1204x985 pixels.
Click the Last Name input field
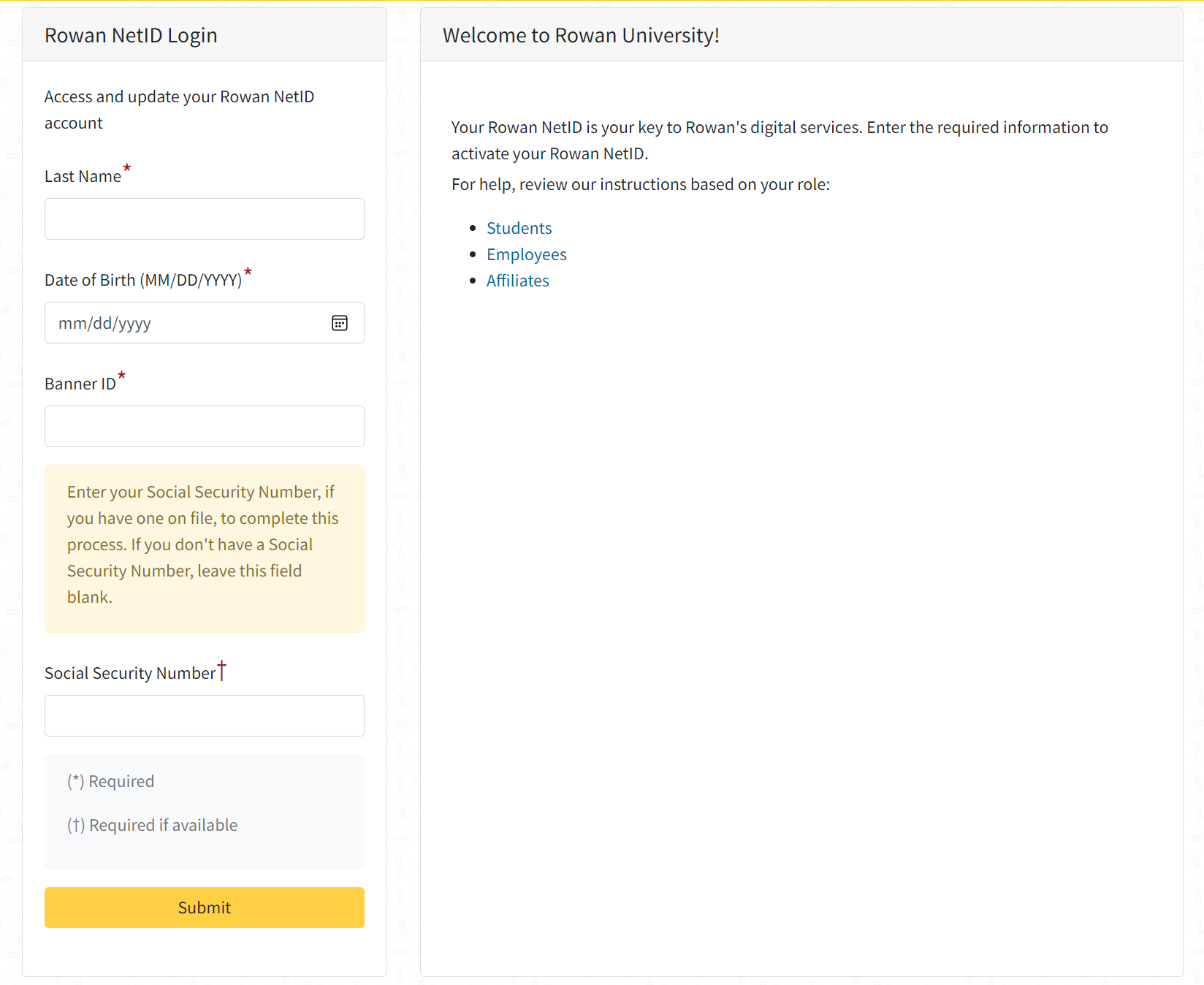[x=205, y=219]
